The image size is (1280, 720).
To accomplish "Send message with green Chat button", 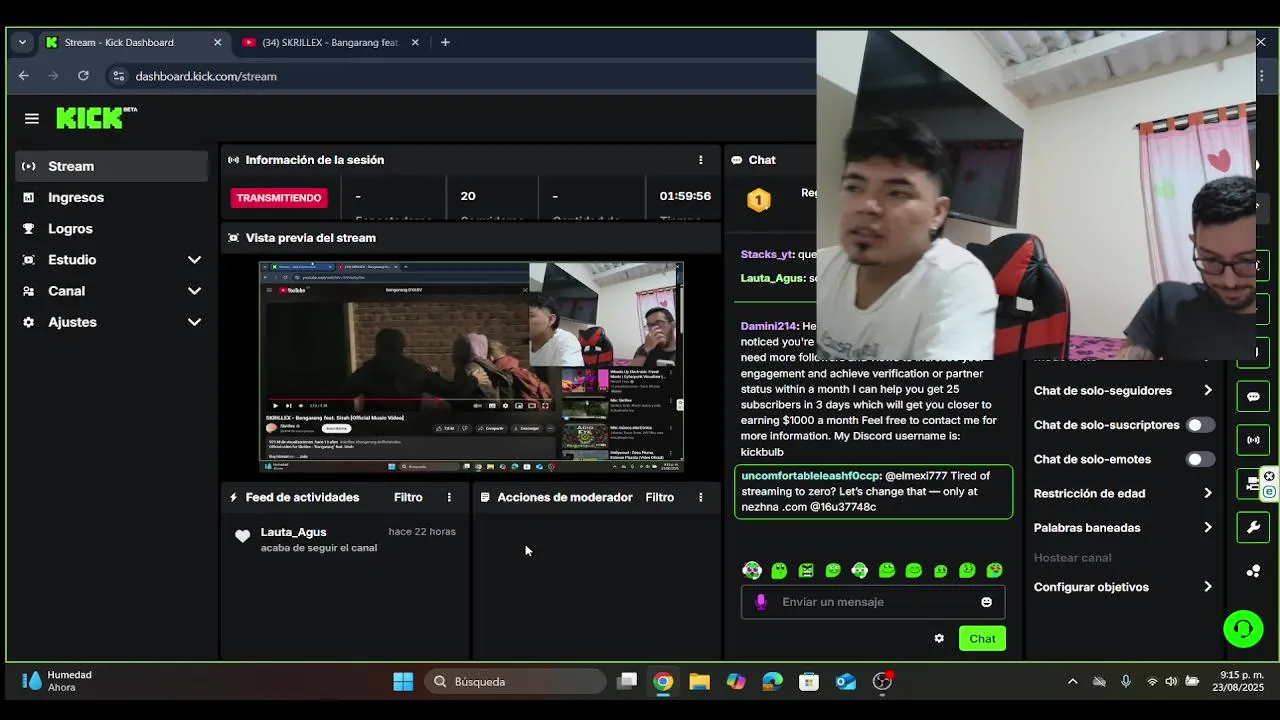I will (982, 638).
